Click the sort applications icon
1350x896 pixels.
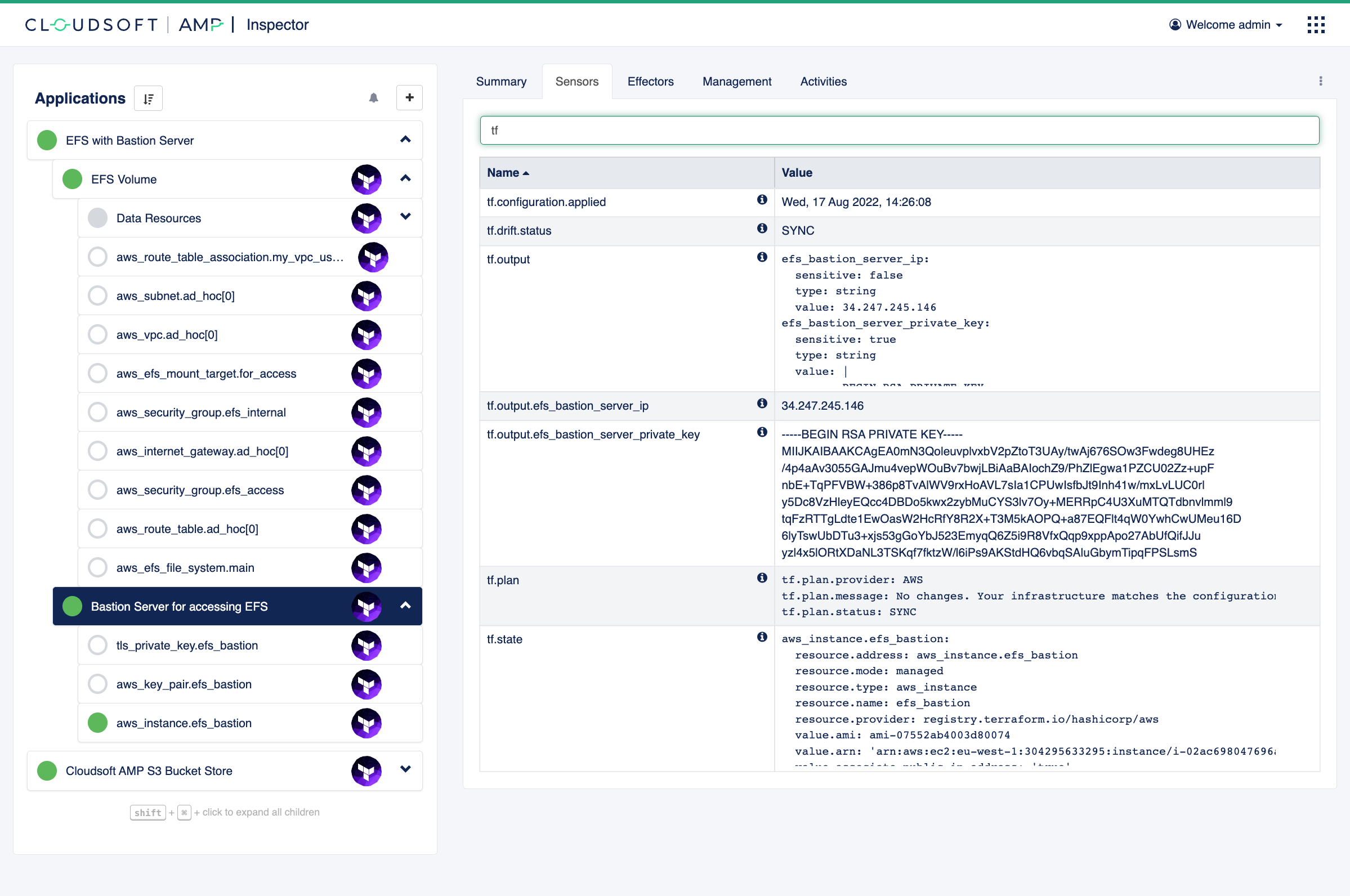tap(149, 98)
